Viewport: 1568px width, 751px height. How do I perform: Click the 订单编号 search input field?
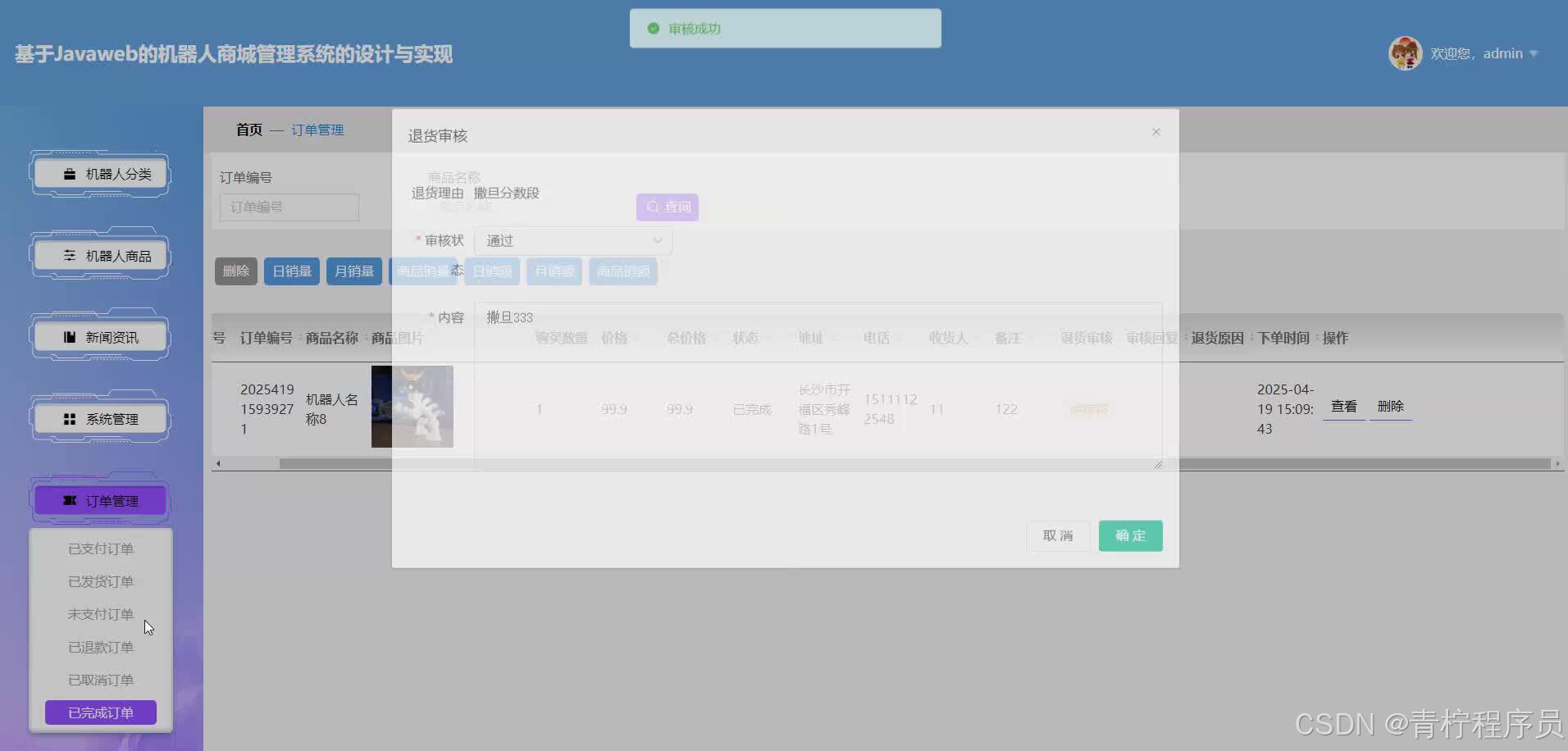point(289,207)
